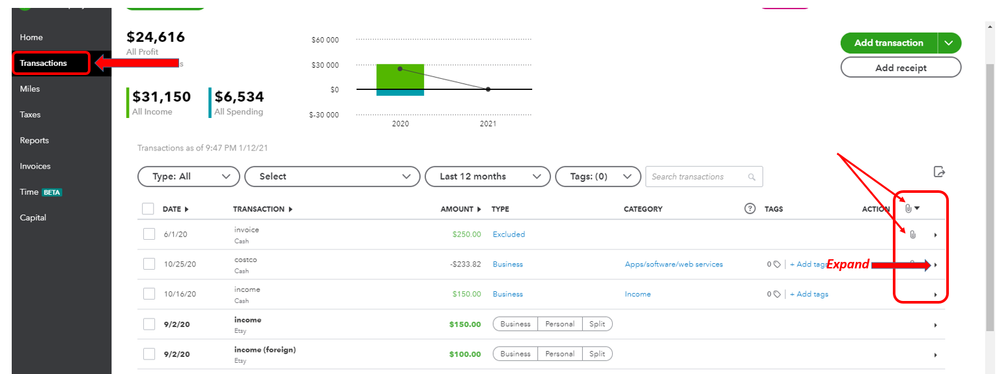Mark income (foreign) as Personal
999x374 pixels.
[560, 354]
